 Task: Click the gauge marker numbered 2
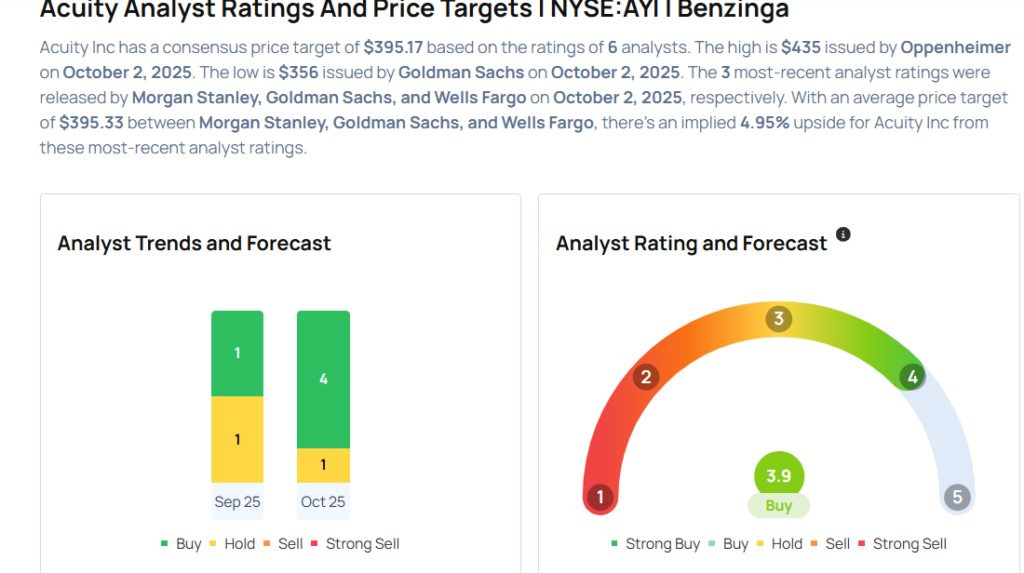point(646,377)
